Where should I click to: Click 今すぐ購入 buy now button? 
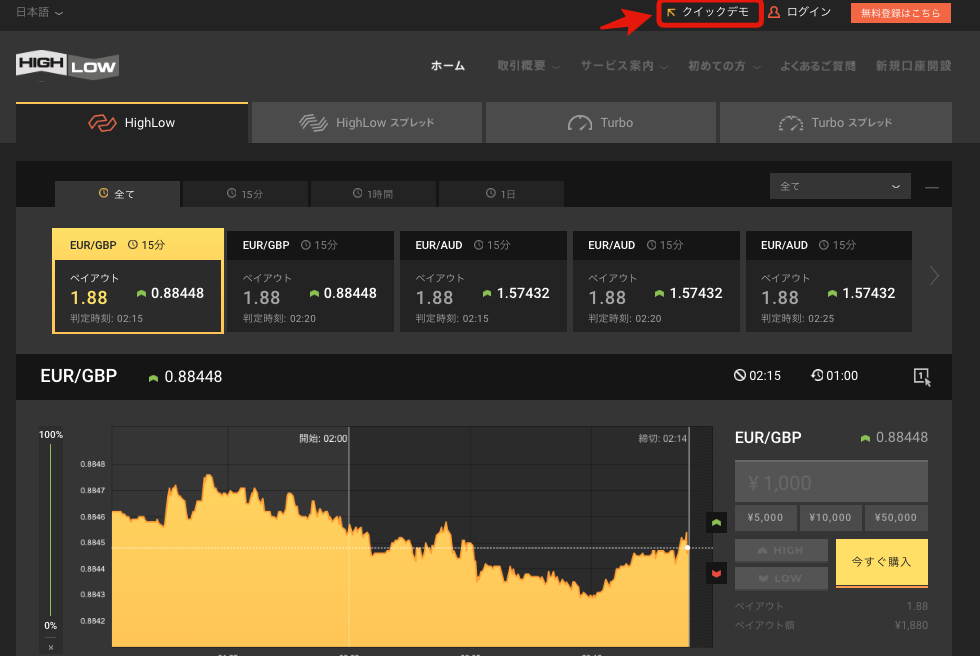pyautogui.click(x=881, y=562)
